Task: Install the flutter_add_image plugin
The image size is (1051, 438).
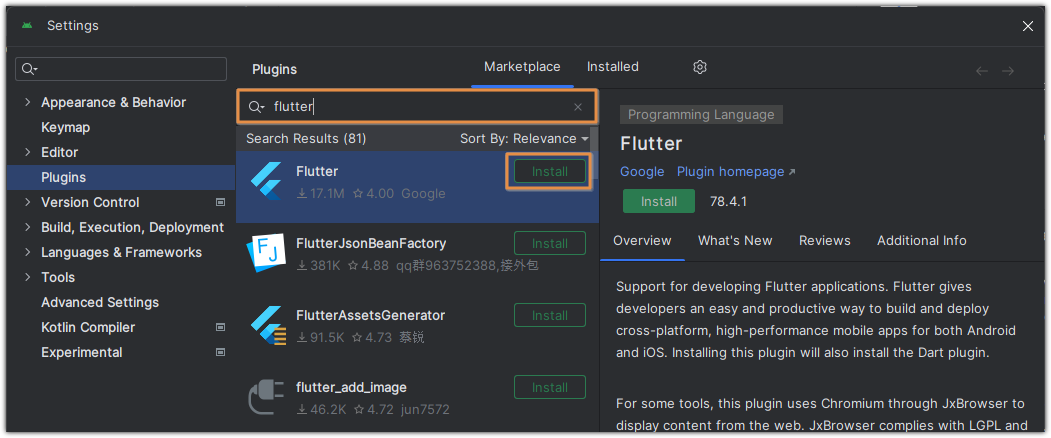Action: point(550,388)
